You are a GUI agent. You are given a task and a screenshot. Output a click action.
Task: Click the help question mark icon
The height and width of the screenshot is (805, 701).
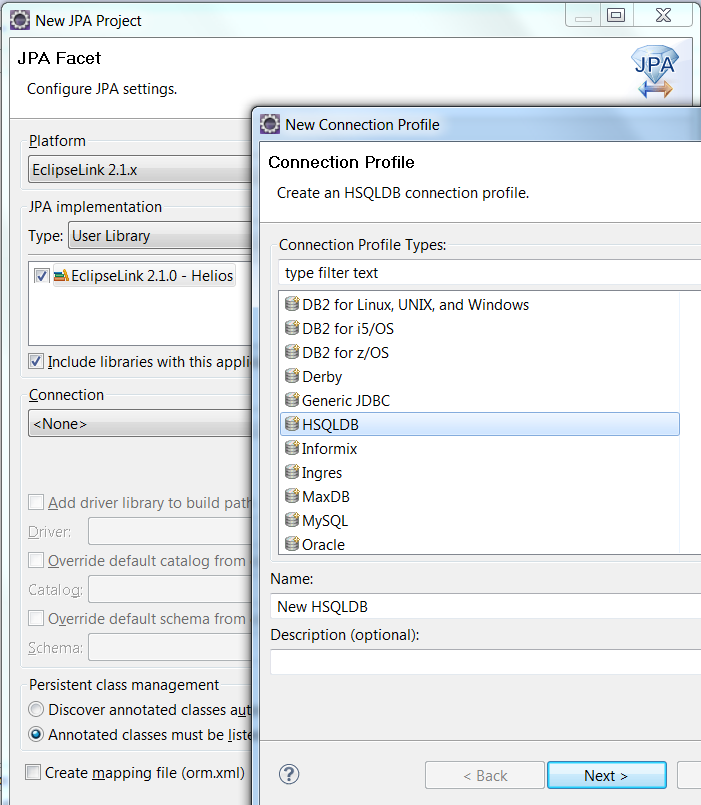pyautogui.click(x=289, y=774)
